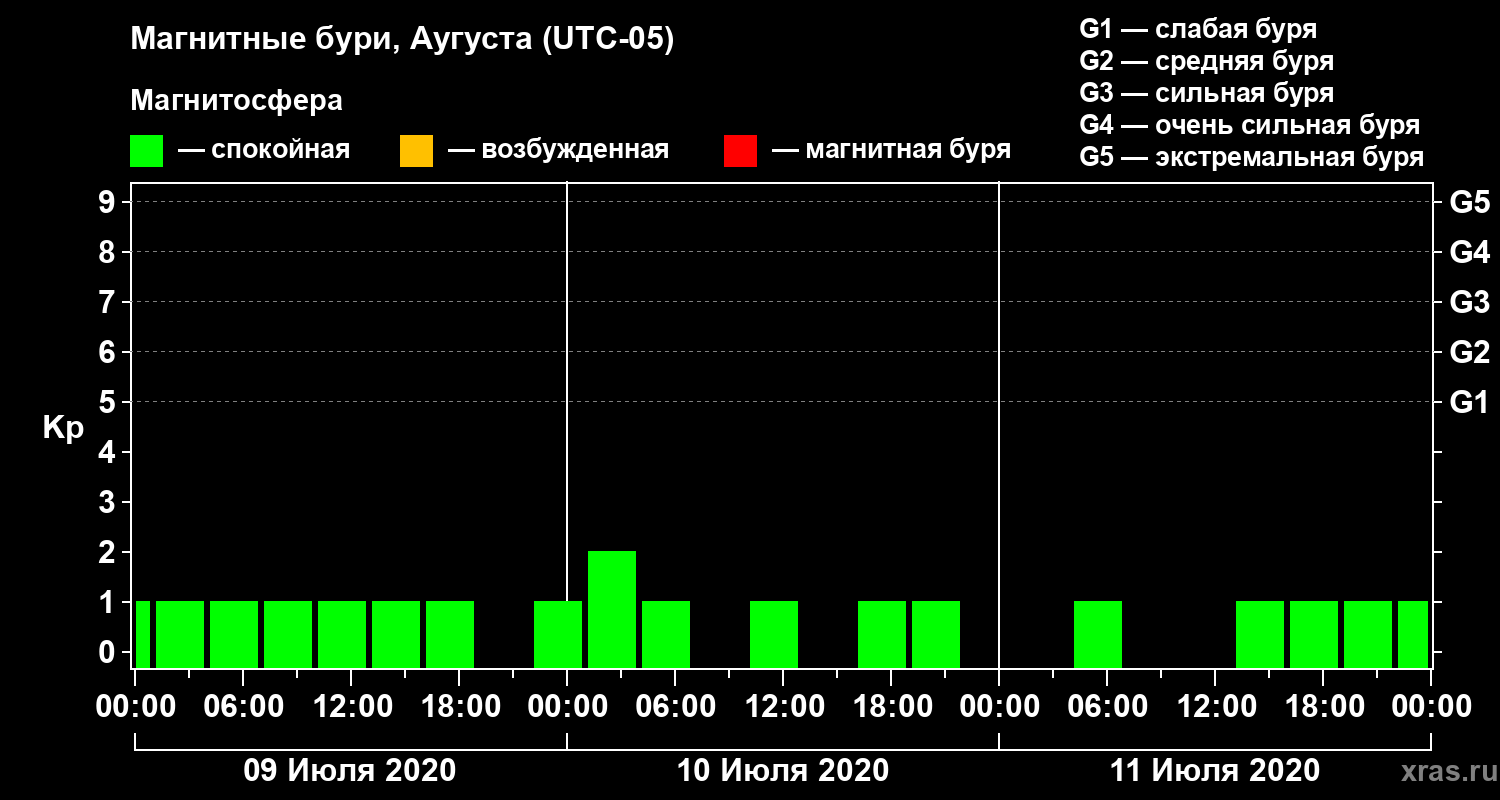Click the "G5" label on the right scale

(x=1470, y=202)
